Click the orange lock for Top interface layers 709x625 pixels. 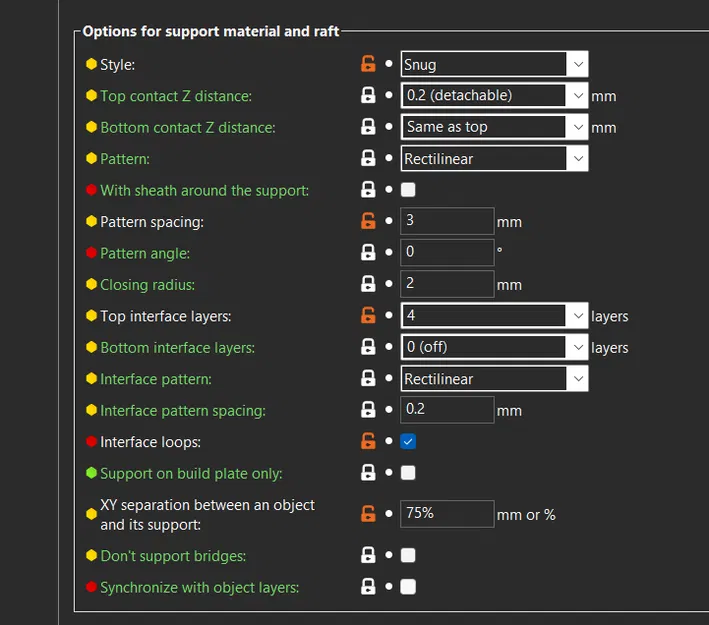[368, 316]
